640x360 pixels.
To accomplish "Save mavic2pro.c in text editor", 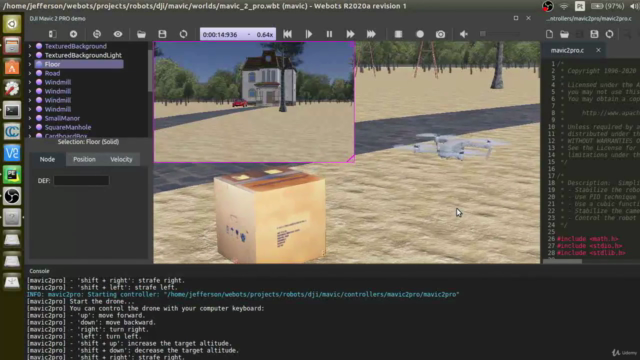I will (594, 34).
